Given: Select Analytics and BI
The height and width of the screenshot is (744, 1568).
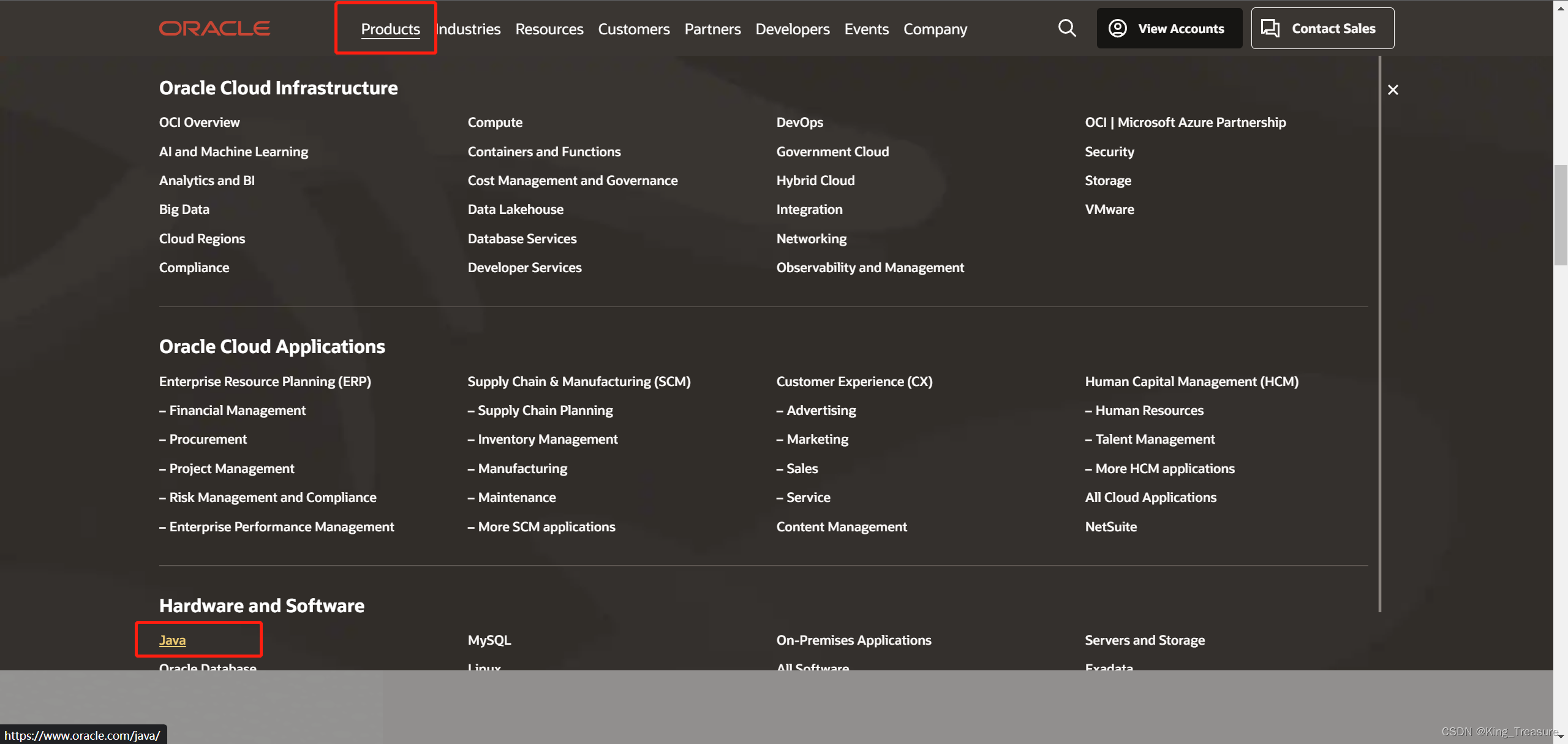Looking at the screenshot, I should 206,180.
